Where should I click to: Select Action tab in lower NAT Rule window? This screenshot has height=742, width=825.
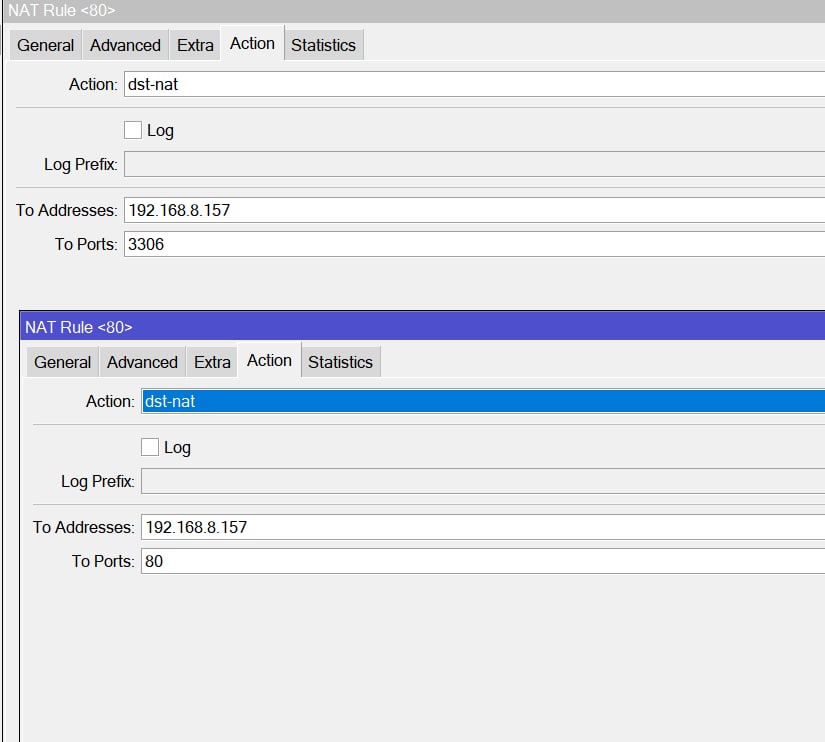pos(269,360)
